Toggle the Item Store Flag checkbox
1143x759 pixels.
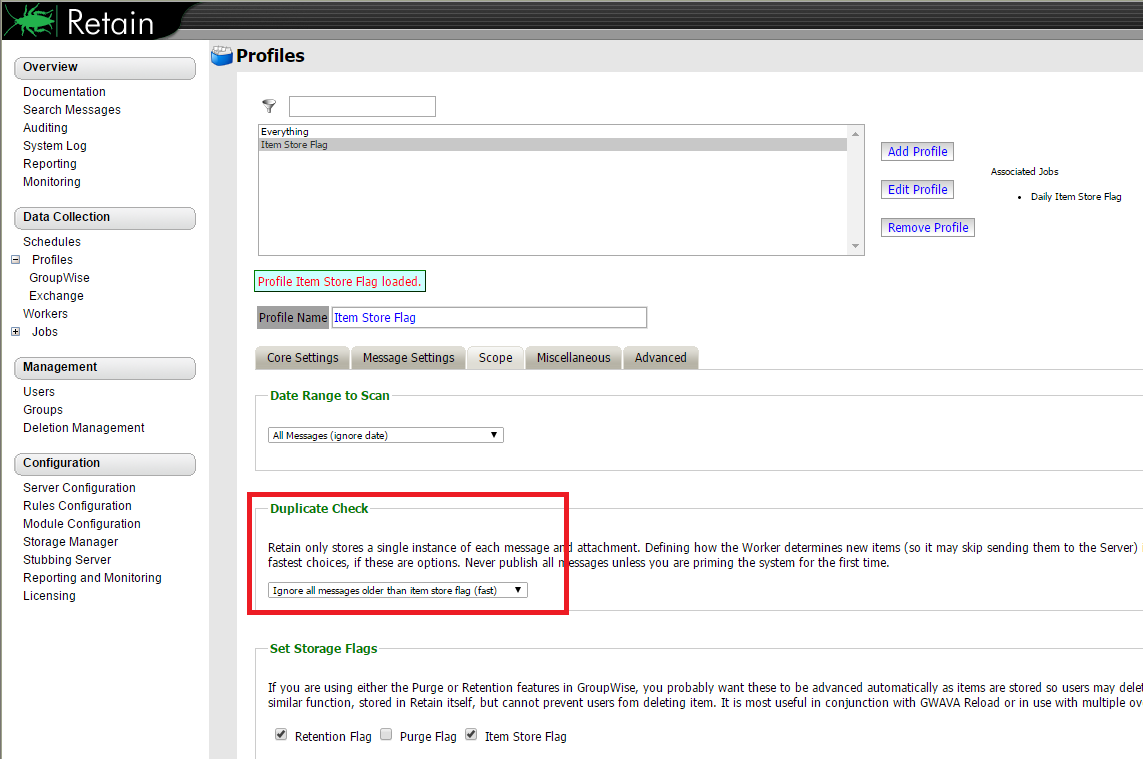(470, 734)
